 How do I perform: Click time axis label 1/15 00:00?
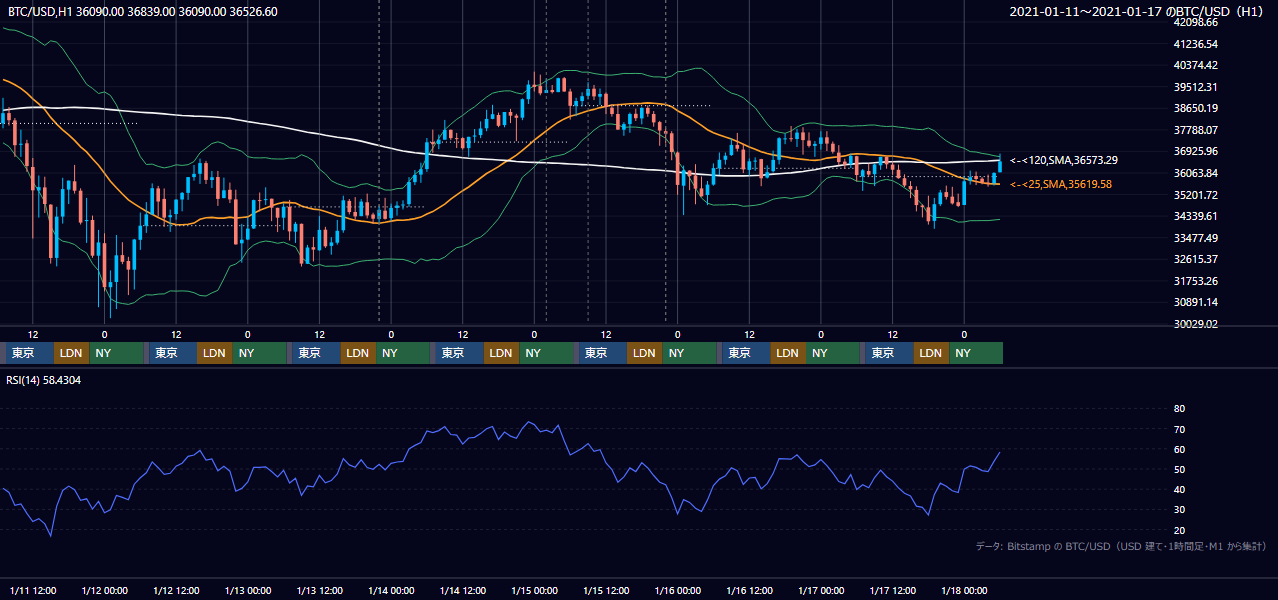535,590
